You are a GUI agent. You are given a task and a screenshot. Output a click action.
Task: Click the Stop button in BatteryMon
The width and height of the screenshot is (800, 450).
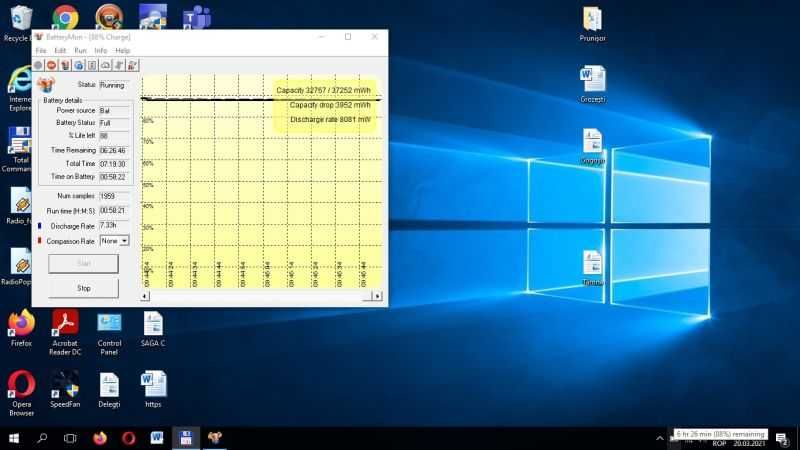pos(84,288)
